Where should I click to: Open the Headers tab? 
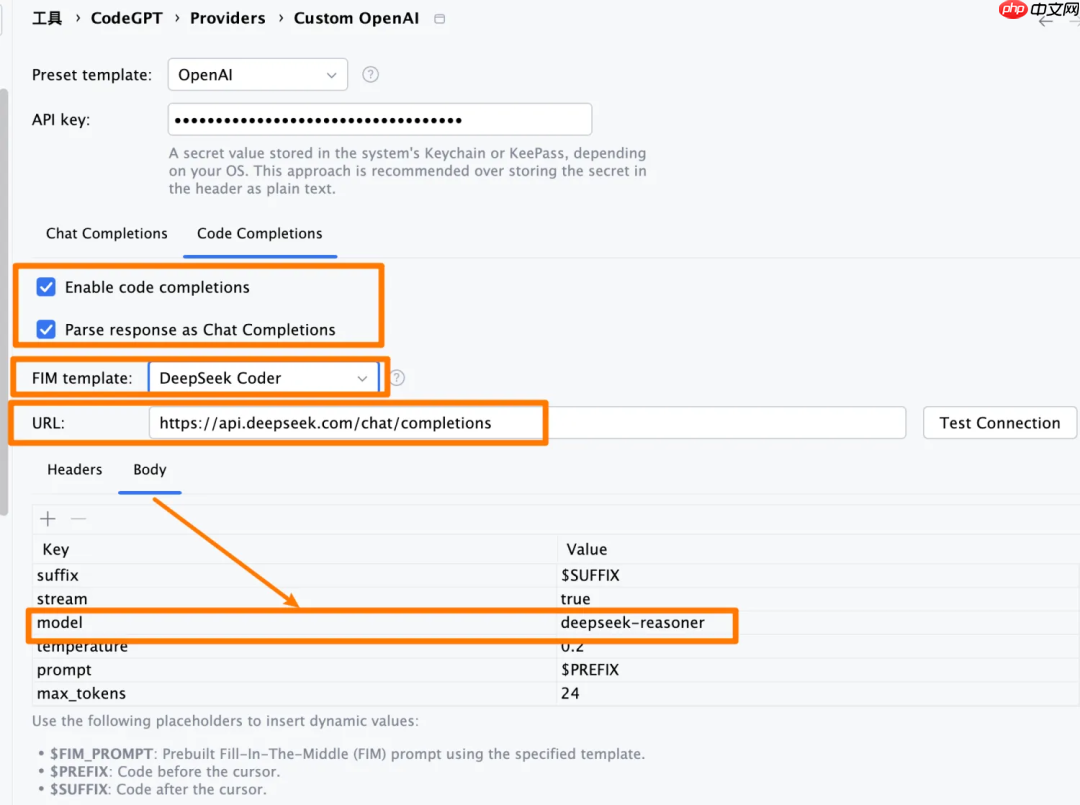coord(75,470)
